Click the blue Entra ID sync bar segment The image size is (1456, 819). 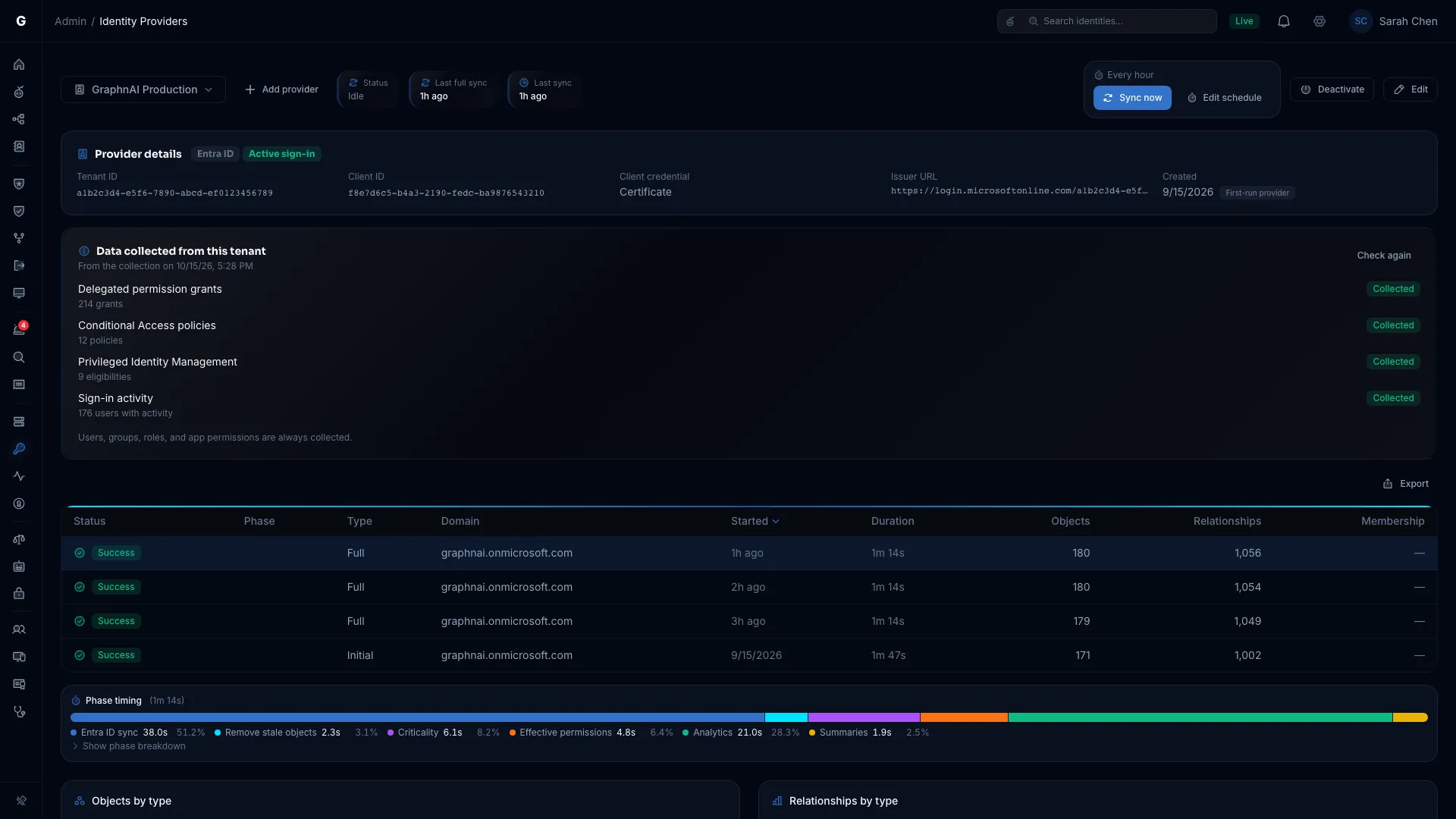click(417, 717)
